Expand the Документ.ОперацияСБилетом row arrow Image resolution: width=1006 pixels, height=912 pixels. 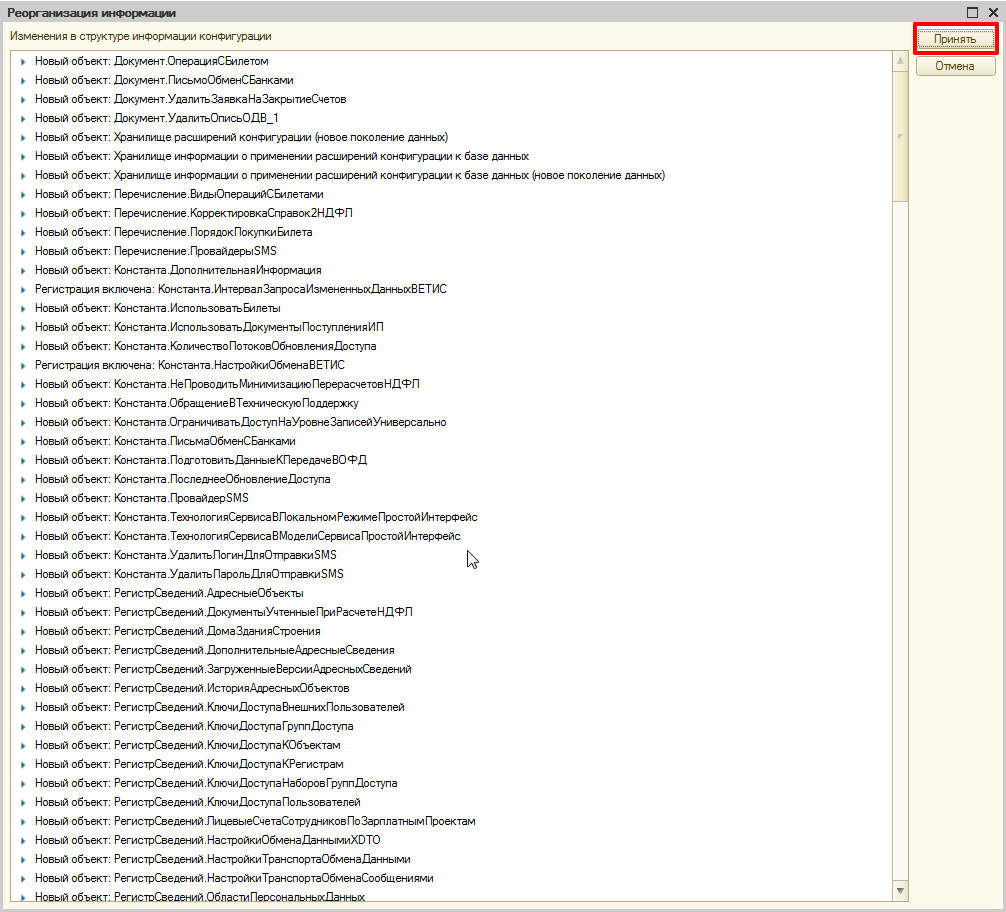pyautogui.click(x=23, y=62)
